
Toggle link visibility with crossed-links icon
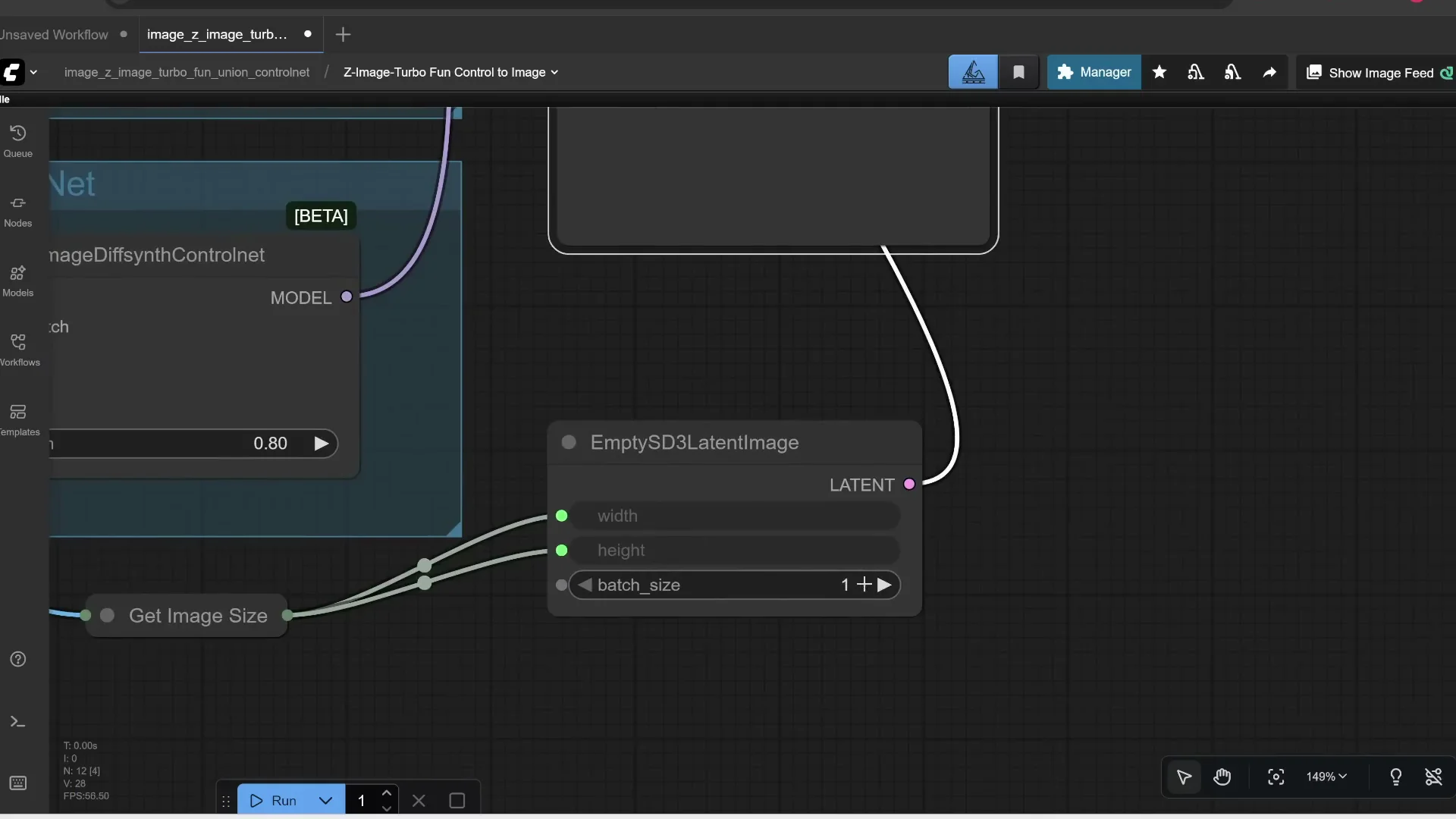point(1434,777)
